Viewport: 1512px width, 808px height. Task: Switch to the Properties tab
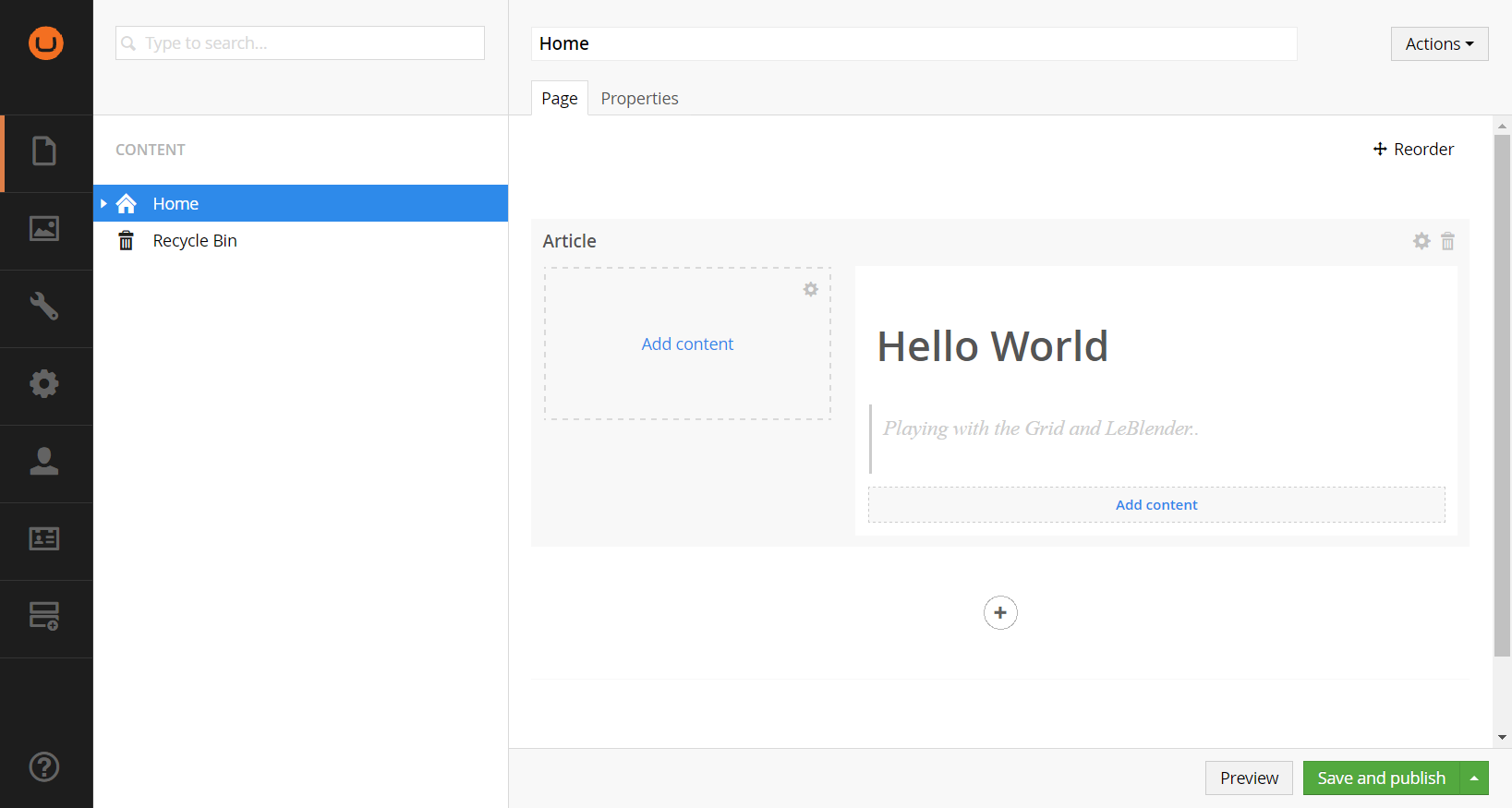click(x=639, y=98)
